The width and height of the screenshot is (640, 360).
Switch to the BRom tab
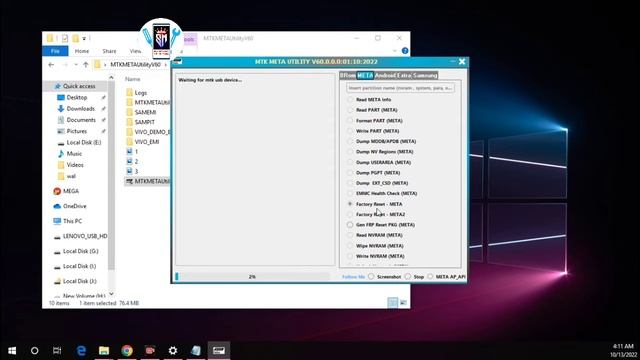348,76
